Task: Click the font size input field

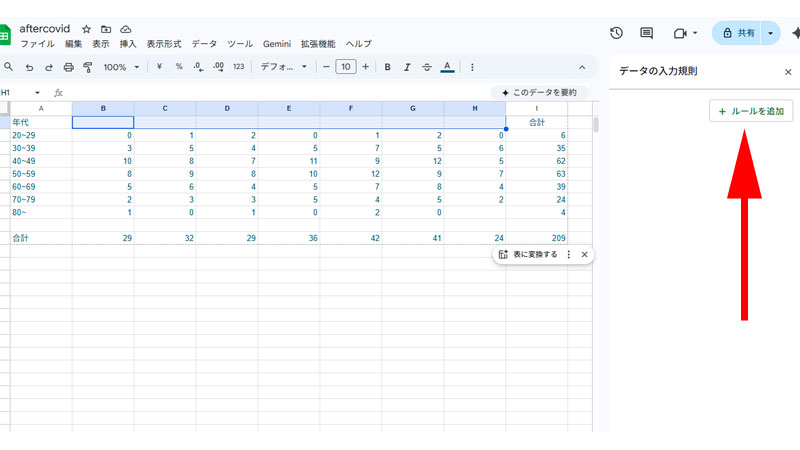Action: point(345,67)
